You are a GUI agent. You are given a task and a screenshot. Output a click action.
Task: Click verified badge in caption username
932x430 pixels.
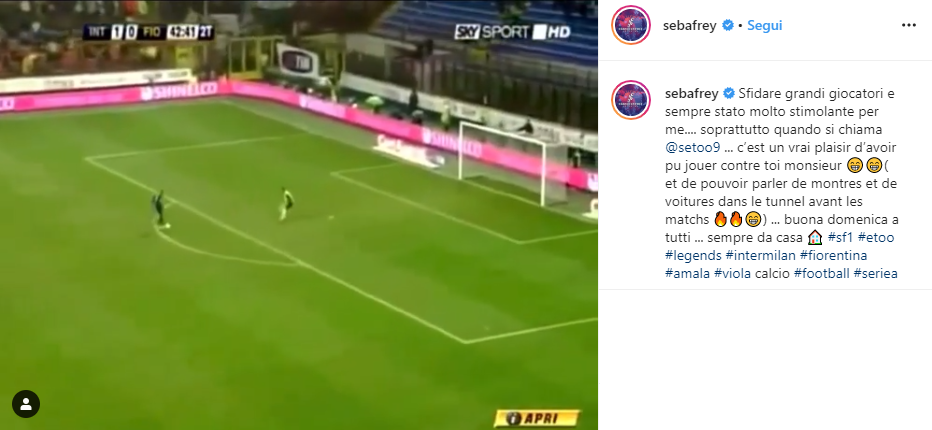[x=728, y=94]
